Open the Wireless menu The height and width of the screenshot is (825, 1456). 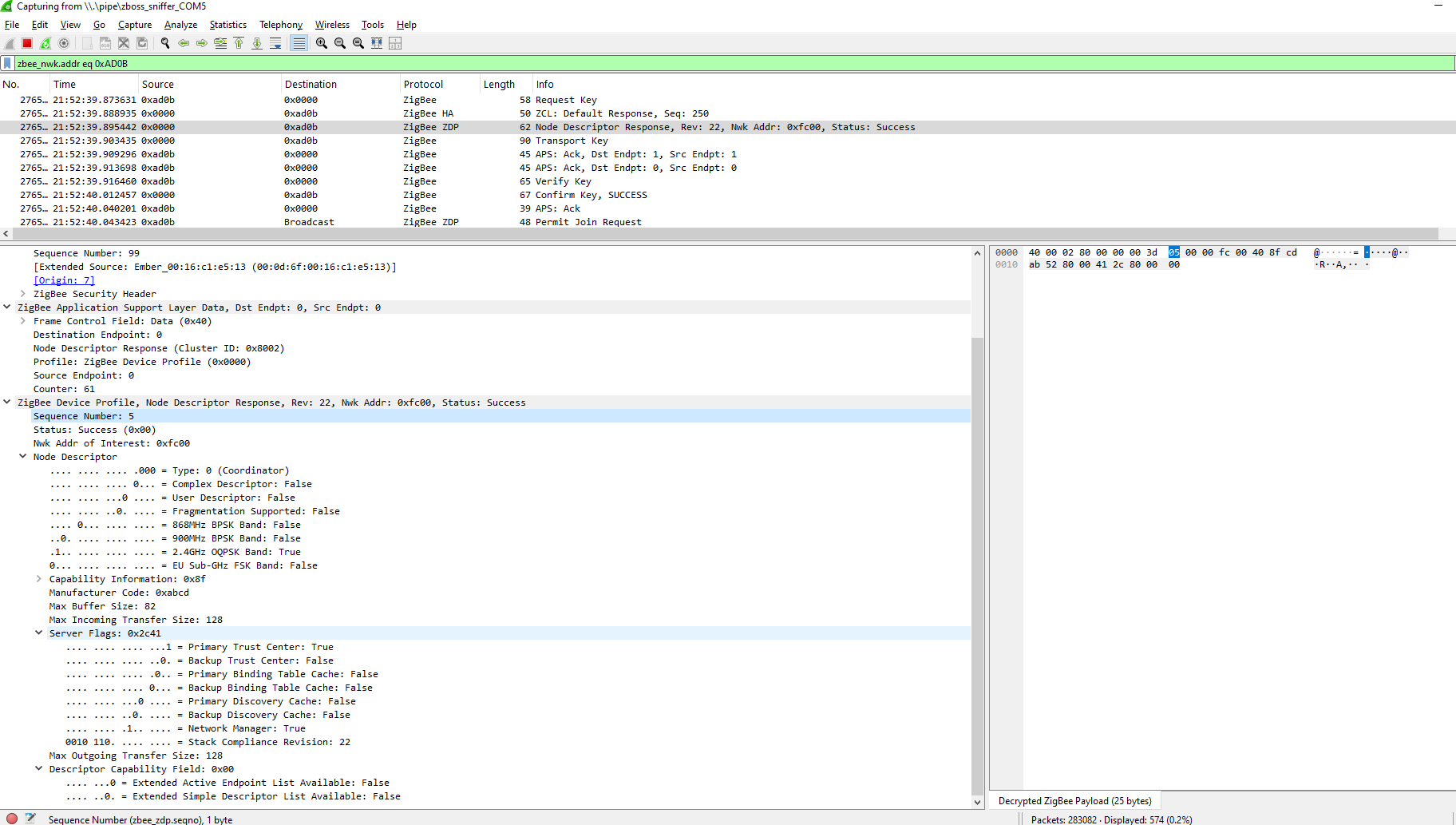point(332,25)
